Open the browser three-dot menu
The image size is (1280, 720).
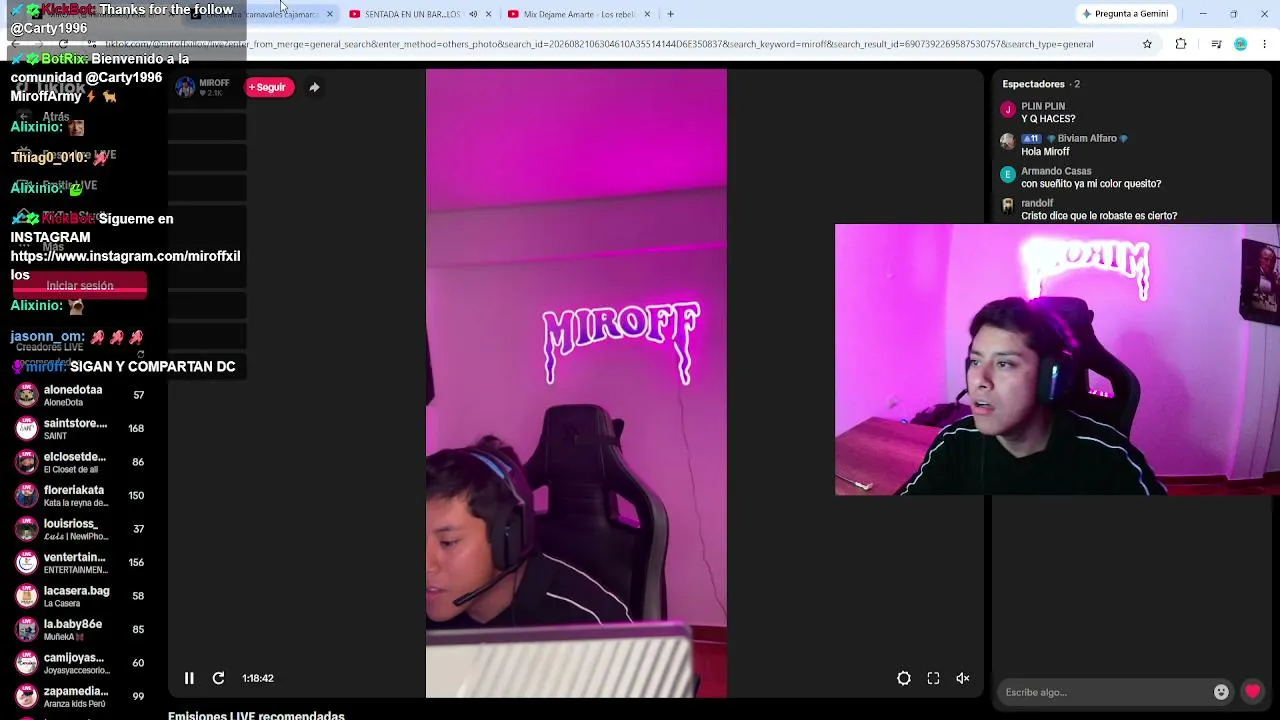pos(1265,44)
